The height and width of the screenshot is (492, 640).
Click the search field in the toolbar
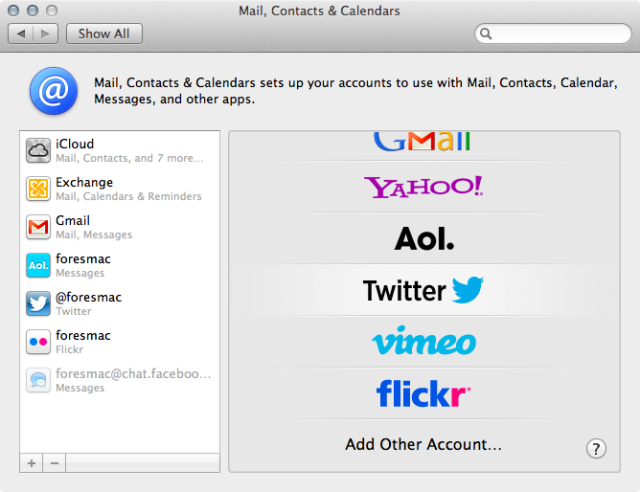pyautogui.click(x=553, y=33)
